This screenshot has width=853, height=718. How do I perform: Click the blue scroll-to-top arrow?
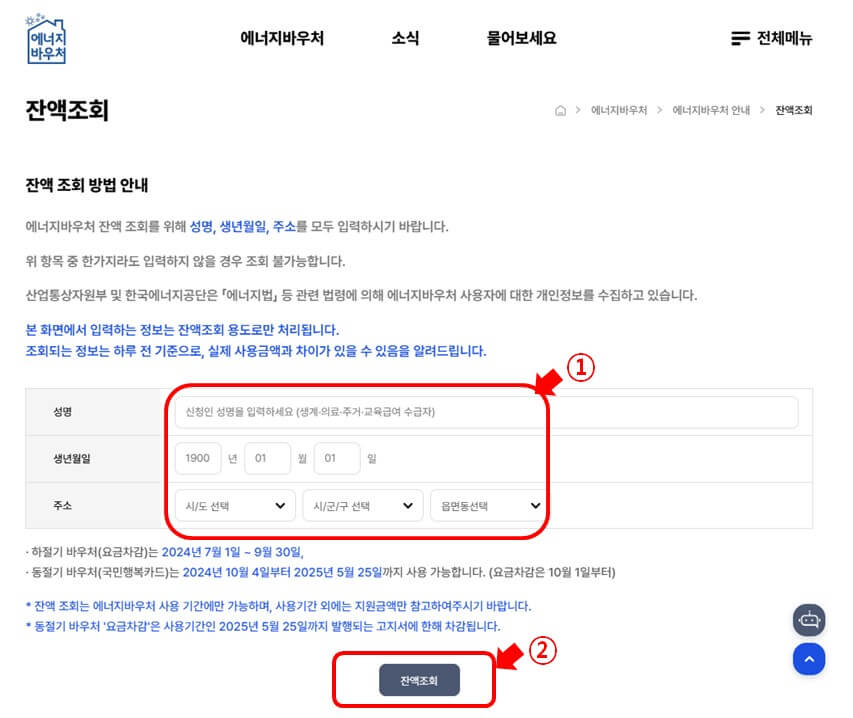click(809, 659)
